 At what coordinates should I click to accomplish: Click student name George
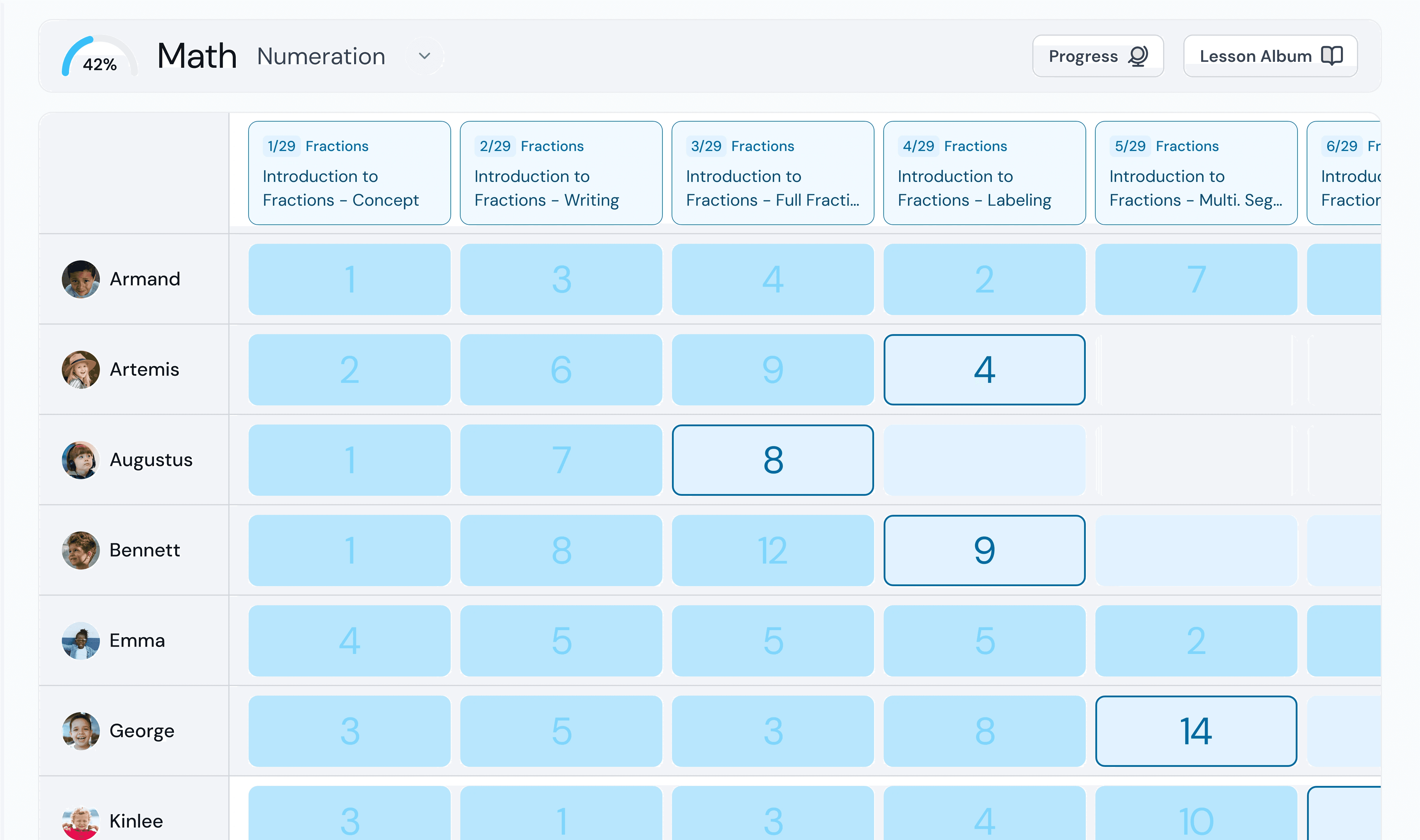[x=142, y=731]
